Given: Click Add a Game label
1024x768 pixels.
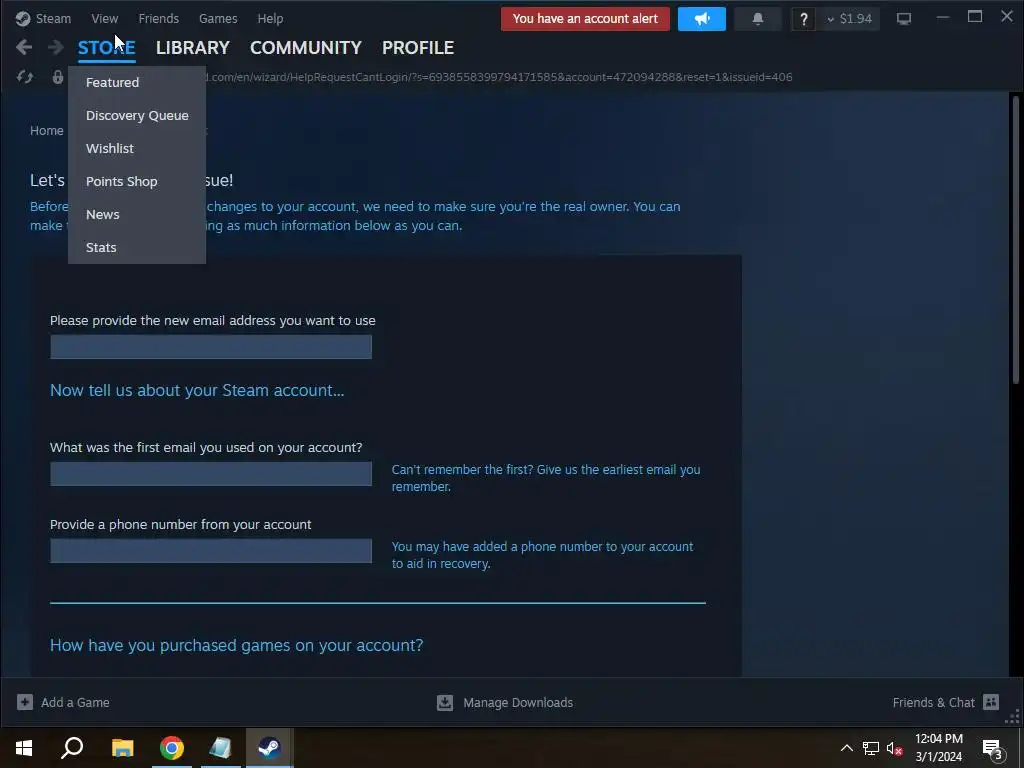Looking at the screenshot, I should click(x=75, y=703).
